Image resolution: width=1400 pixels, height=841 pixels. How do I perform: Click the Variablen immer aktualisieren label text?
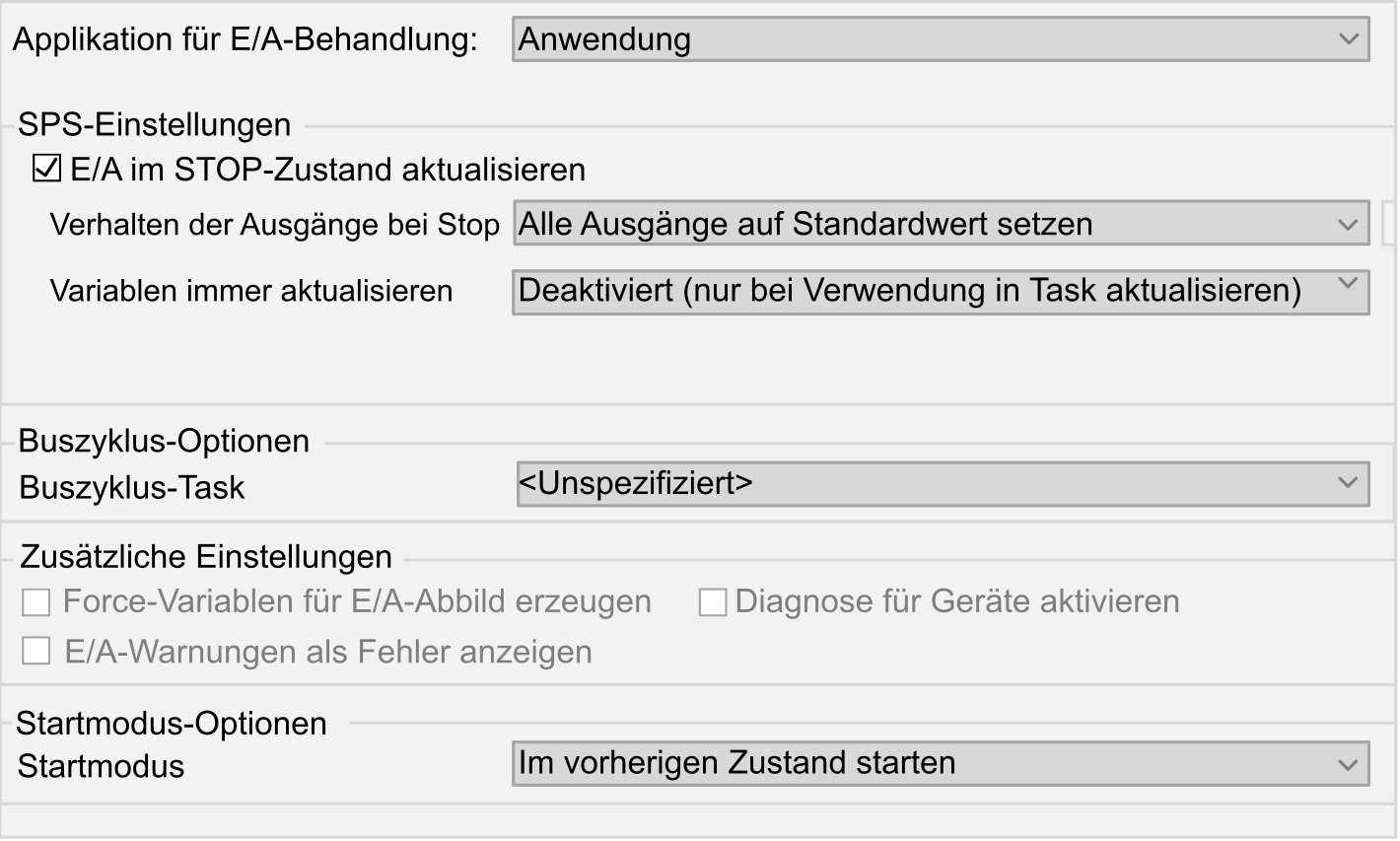pos(251,292)
